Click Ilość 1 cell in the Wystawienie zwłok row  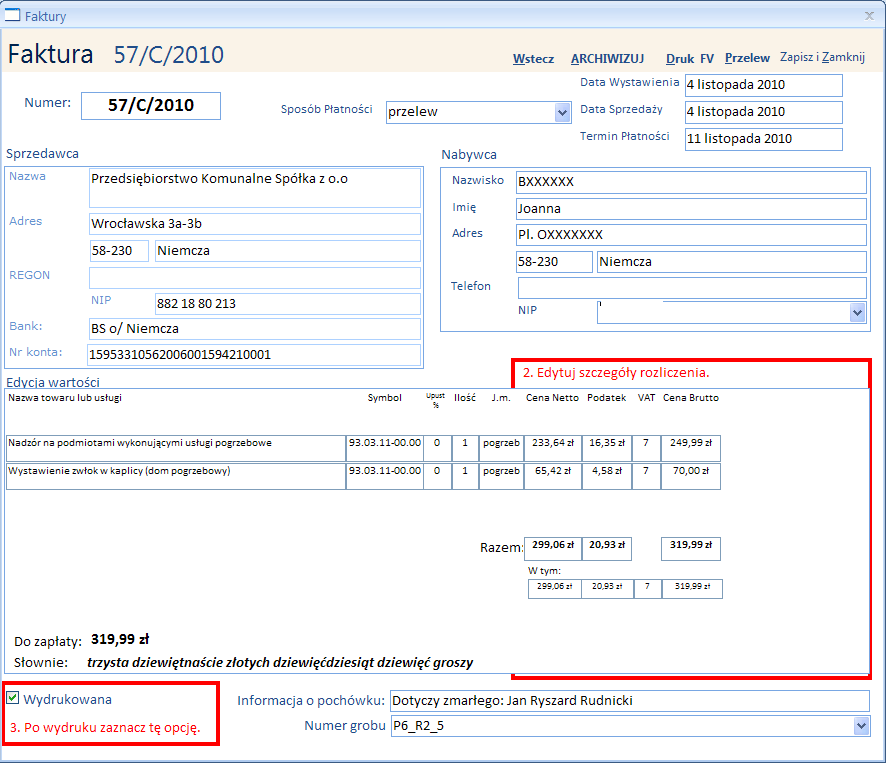click(x=465, y=476)
